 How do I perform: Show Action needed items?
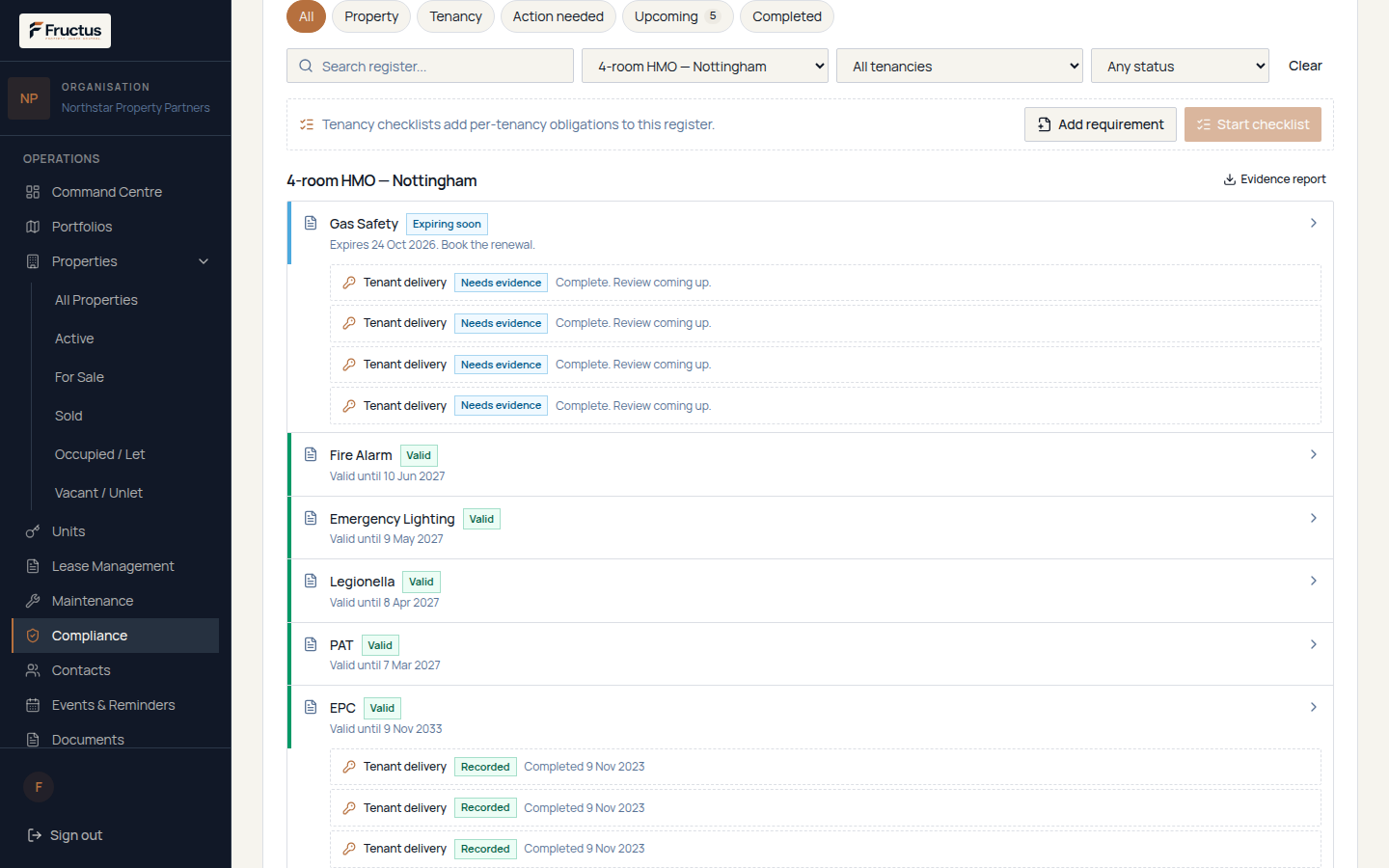(x=558, y=16)
